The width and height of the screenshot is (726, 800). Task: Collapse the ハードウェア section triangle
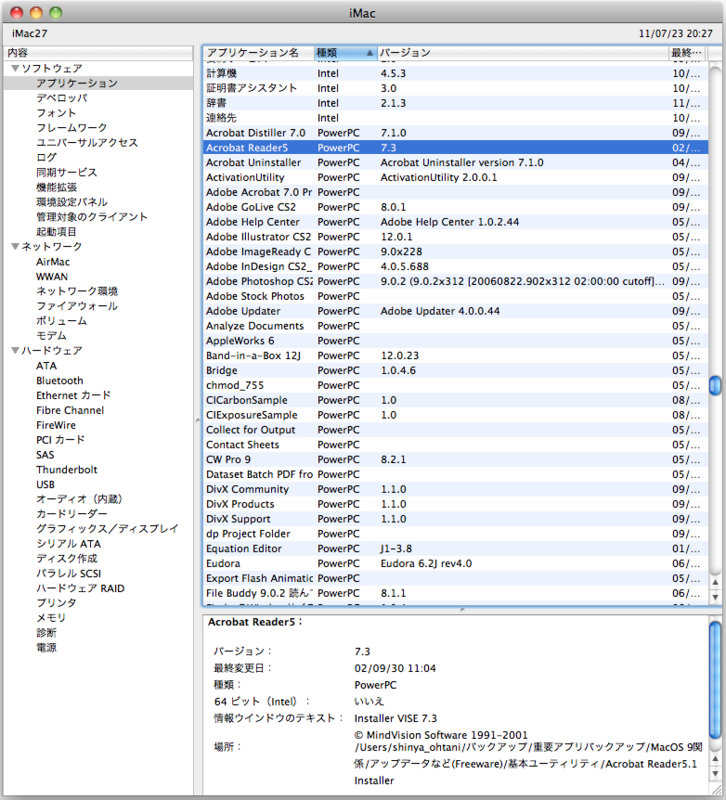pyautogui.click(x=15, y=351)
